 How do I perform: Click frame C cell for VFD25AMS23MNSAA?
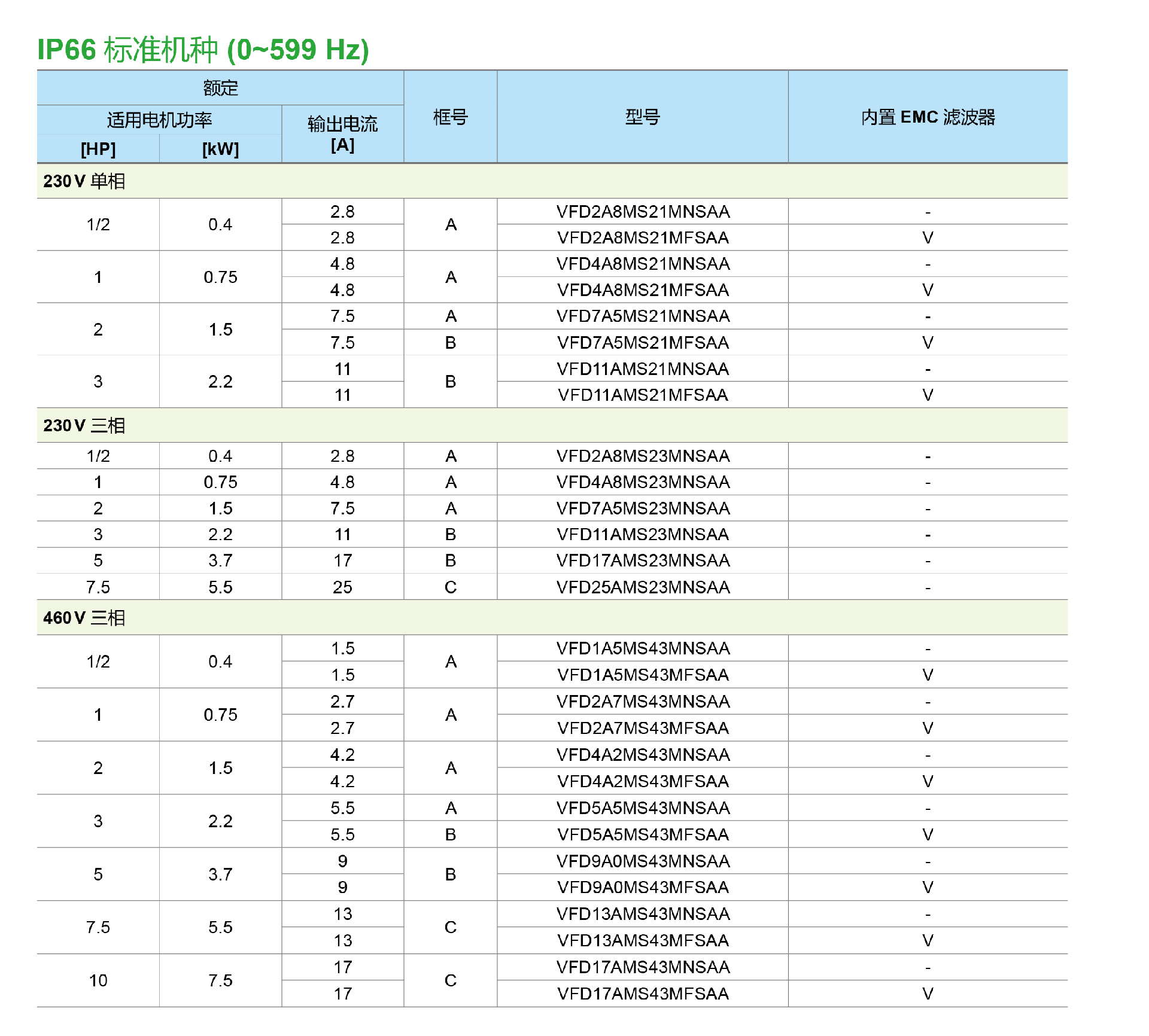point(450,587)
